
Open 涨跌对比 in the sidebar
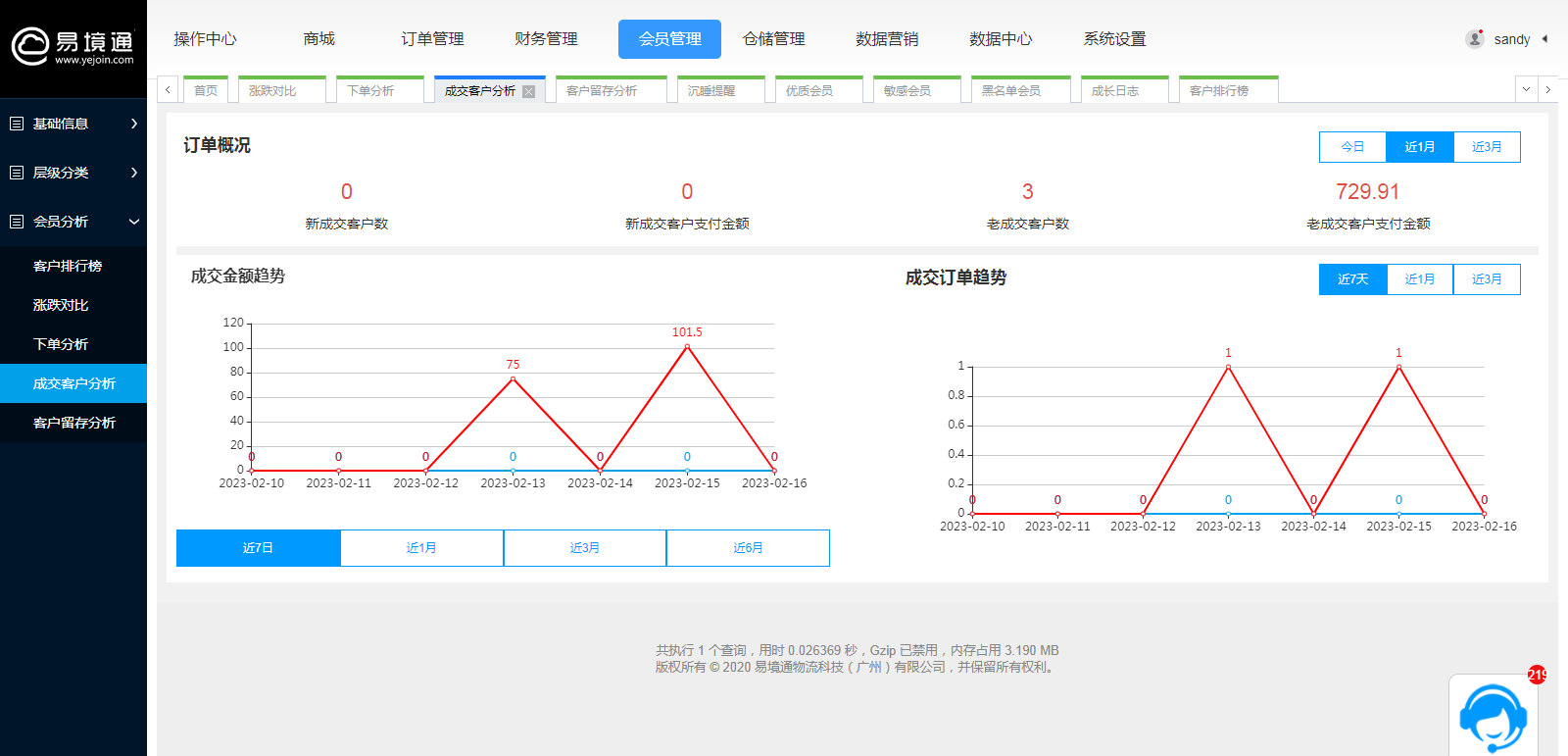(x=73, y=305)
